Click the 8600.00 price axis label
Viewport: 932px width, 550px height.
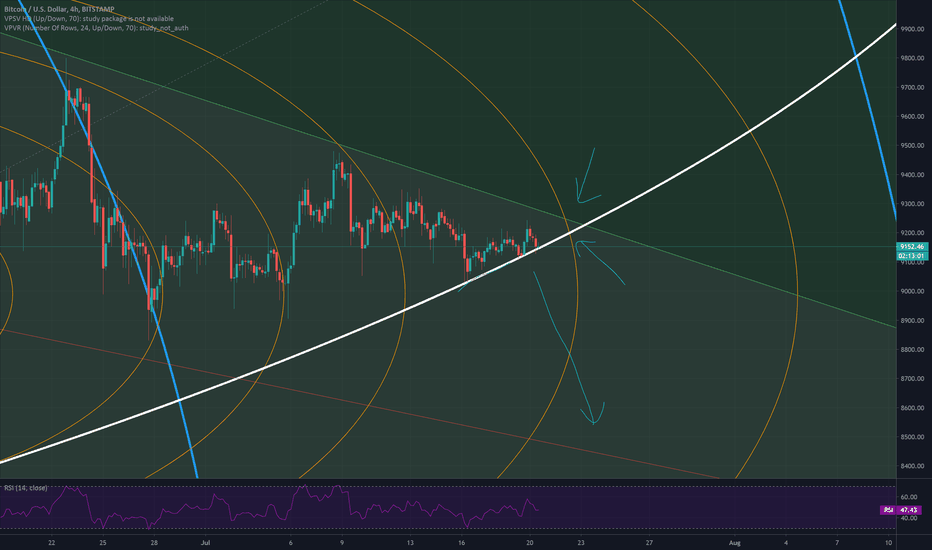pyautogui.click(x=912, y=408)
